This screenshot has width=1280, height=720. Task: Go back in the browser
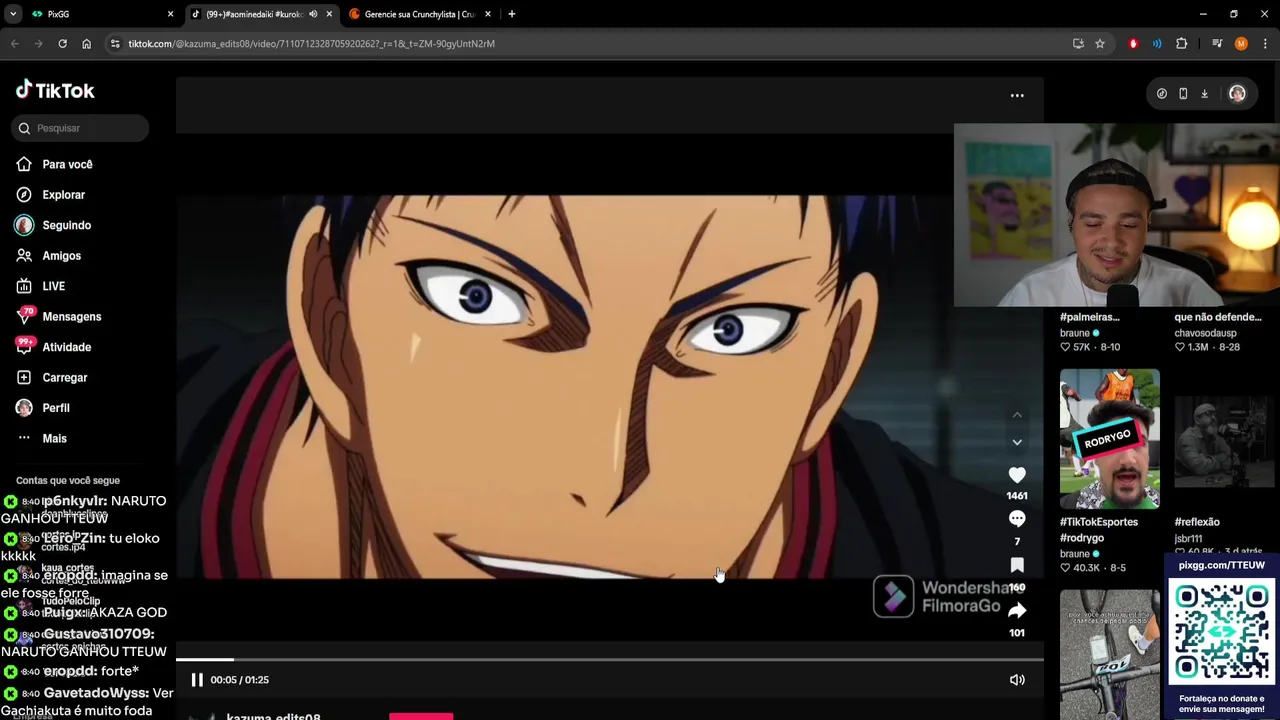coord(14,44)
